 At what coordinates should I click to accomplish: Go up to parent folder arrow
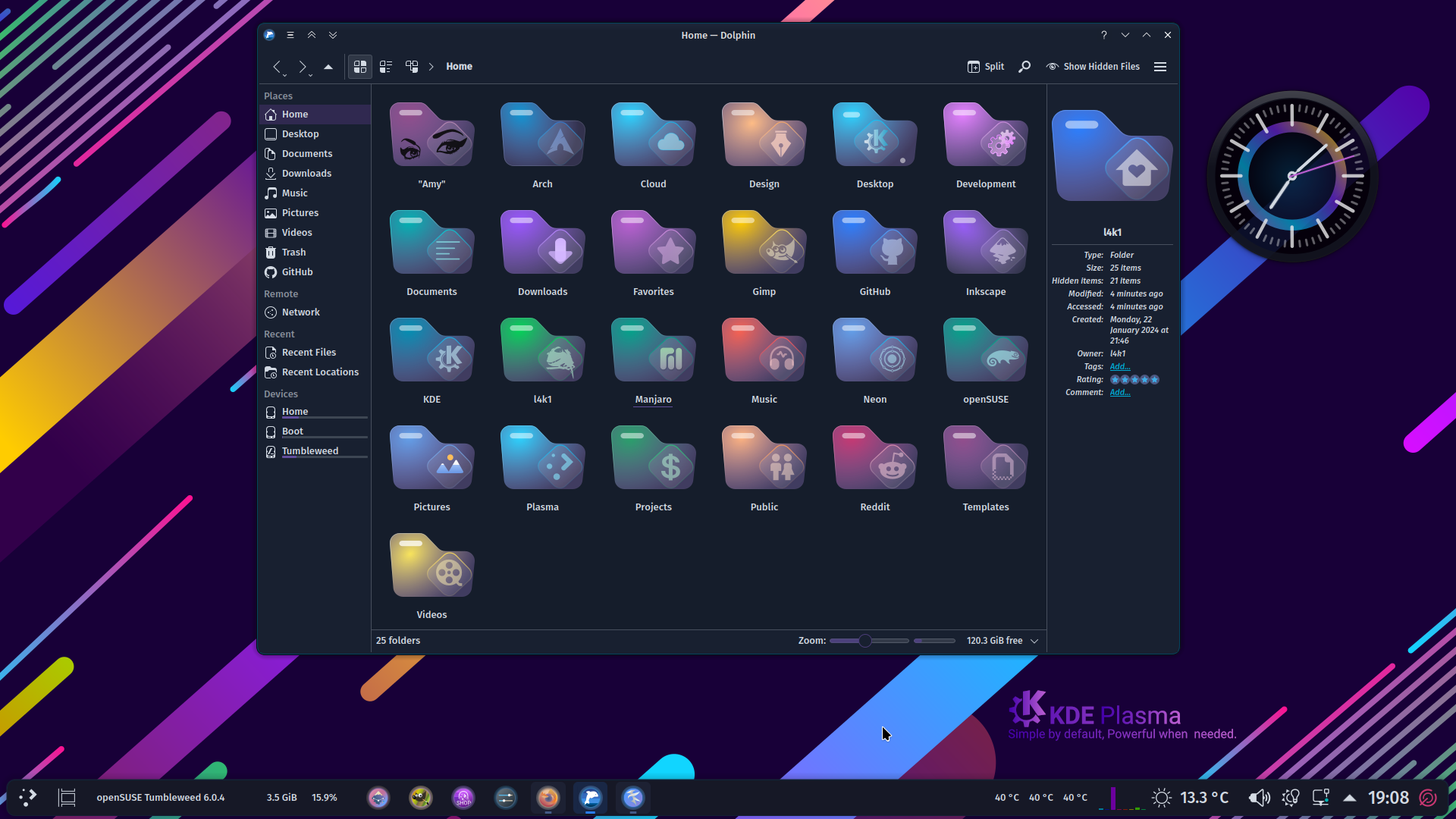click(x=328, y=67)
